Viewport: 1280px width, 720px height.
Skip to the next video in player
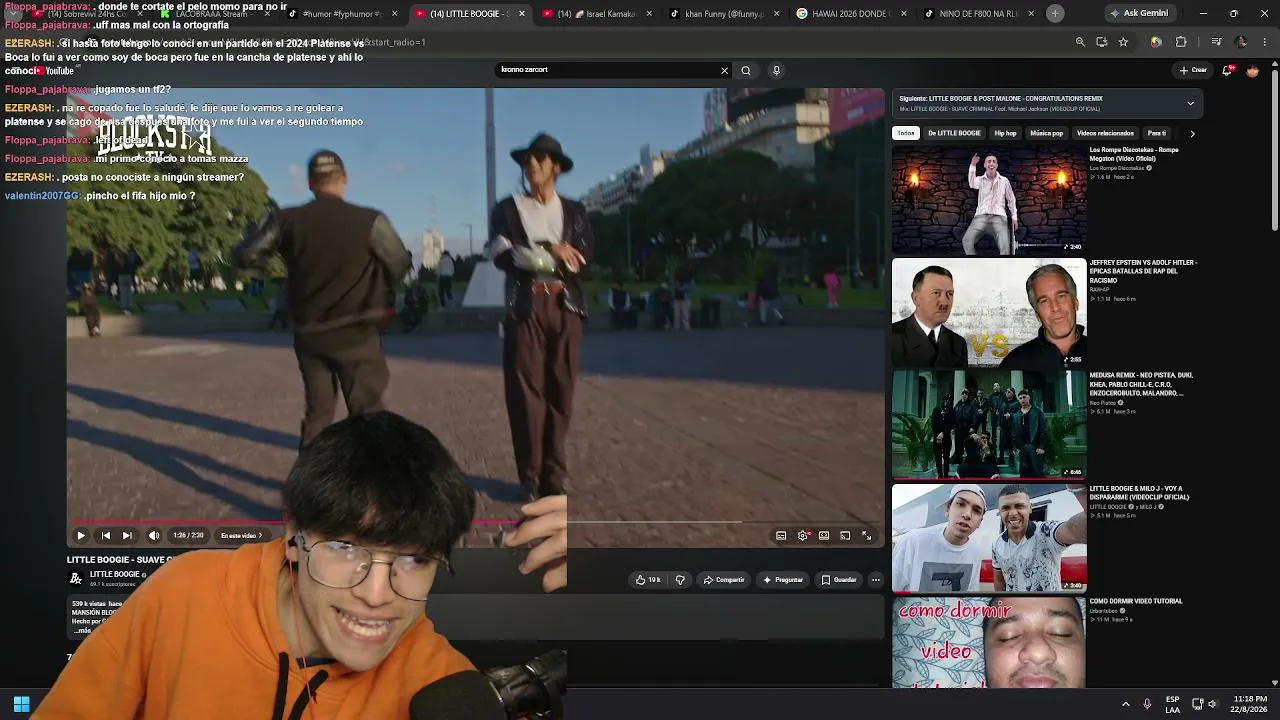point(127,536)
